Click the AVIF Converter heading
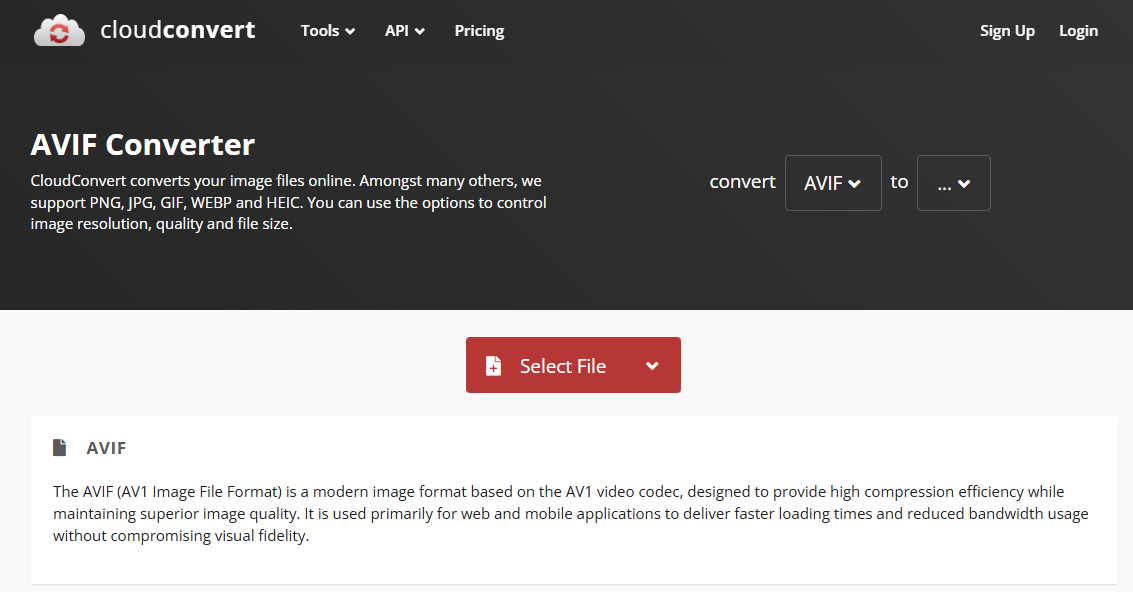This screenshot has height=592, width=1133. click(x=142, y=144)
